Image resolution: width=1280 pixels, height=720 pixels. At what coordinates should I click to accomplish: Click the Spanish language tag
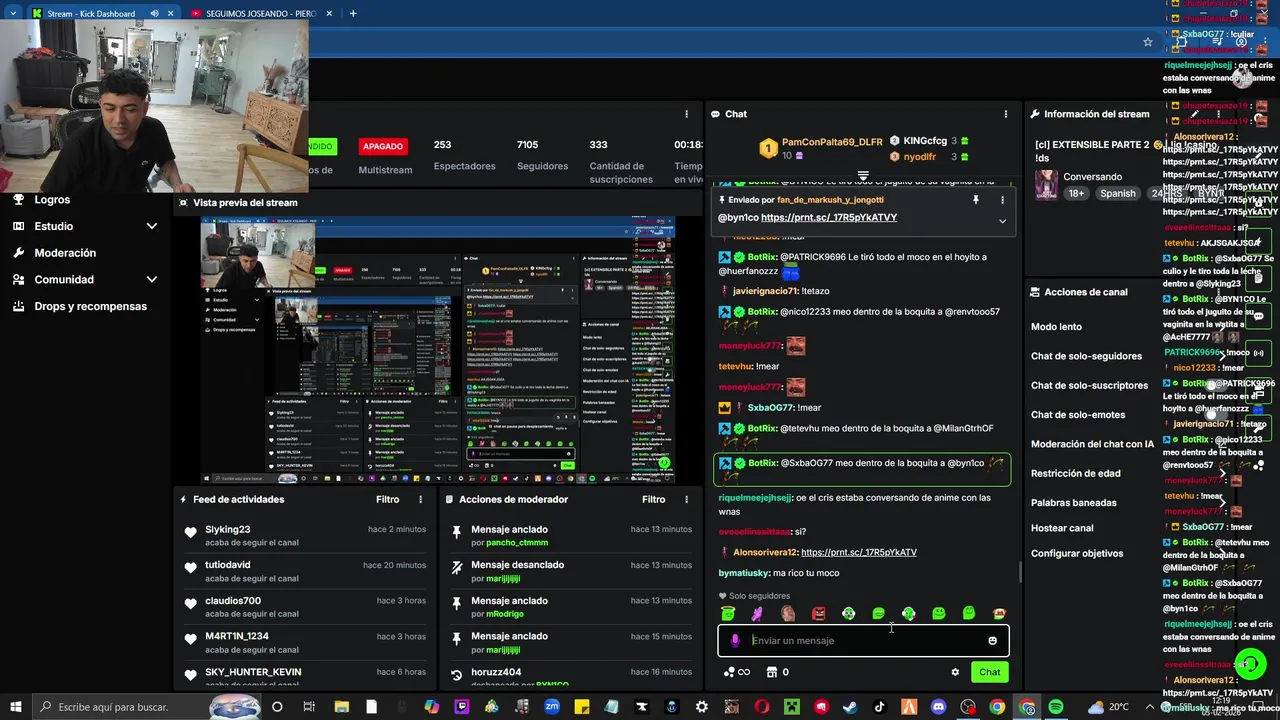click(1118, 193)
